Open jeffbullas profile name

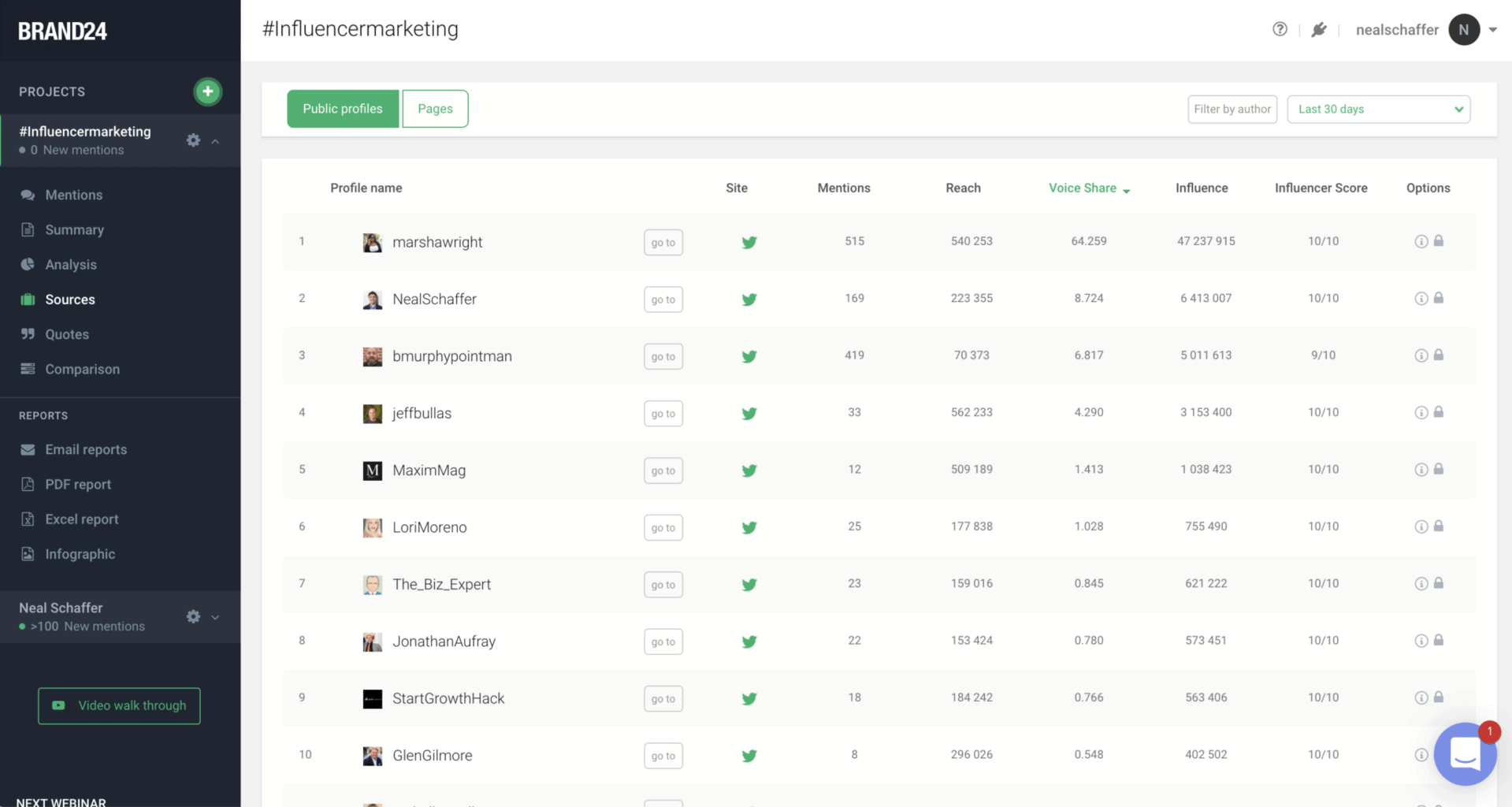pos(422,413)
